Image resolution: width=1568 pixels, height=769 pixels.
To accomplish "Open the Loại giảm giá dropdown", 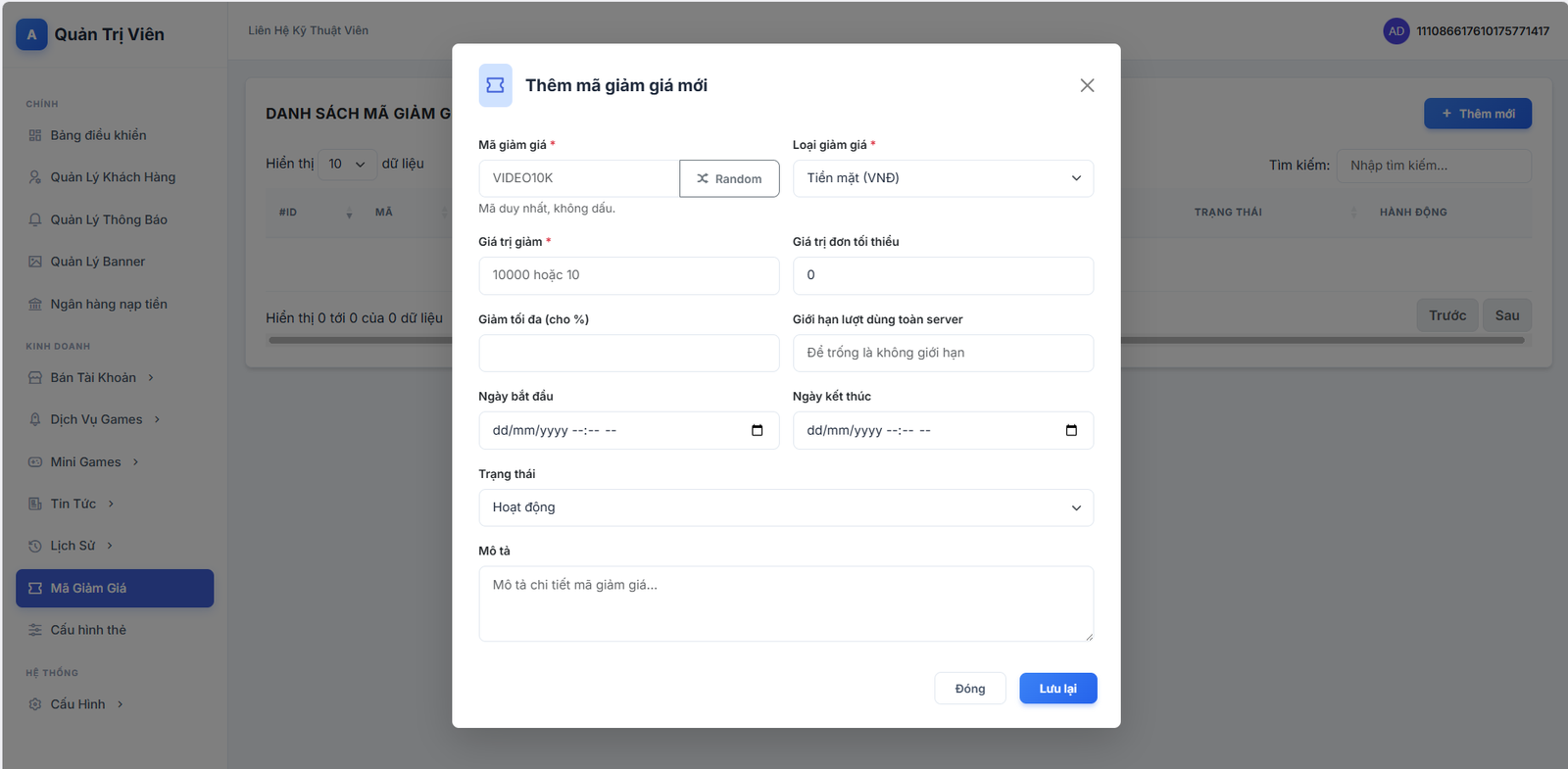I will click(943, 178).
